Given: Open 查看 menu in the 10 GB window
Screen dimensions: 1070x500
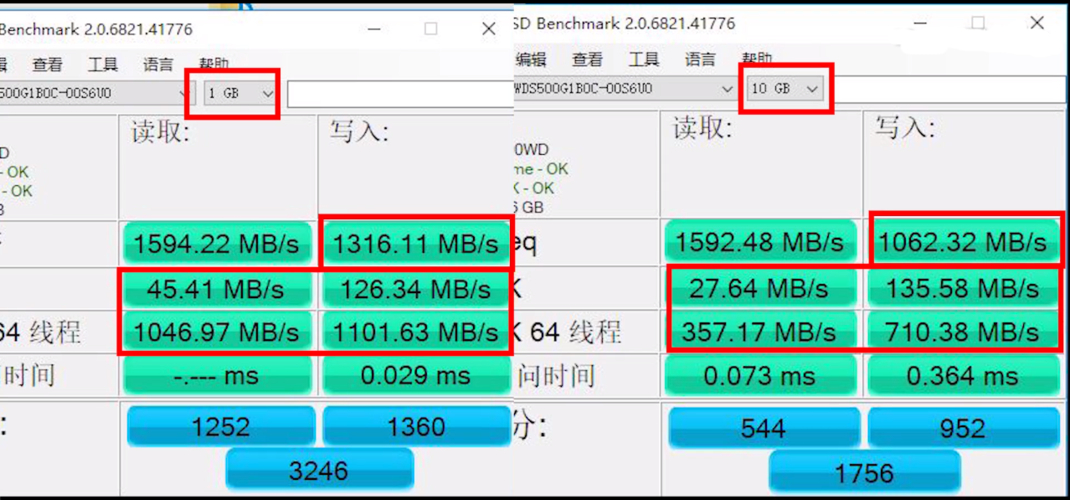Looking at the screenshot, I should (588, 59).
